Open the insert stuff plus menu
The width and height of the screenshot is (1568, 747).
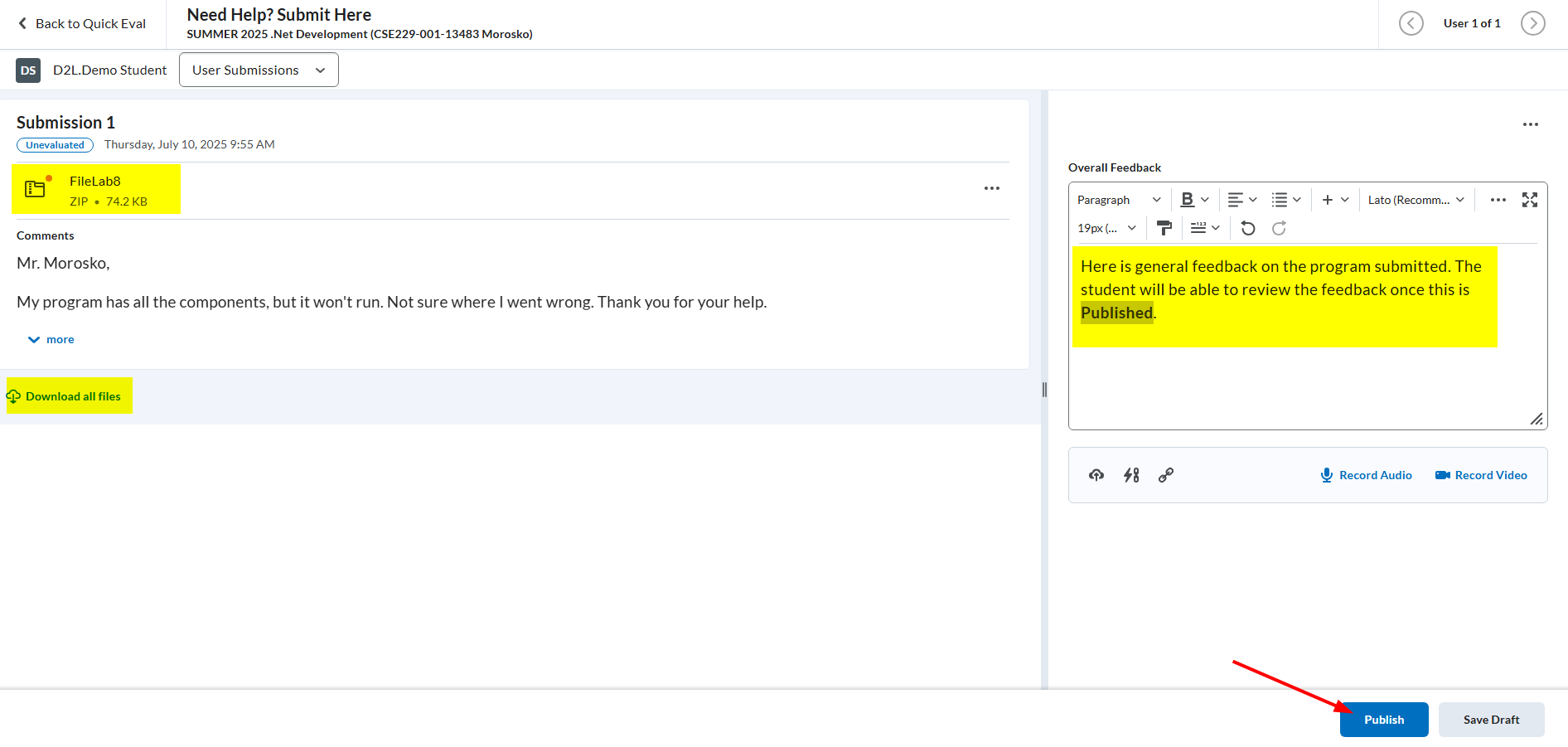click(1335, 200)
